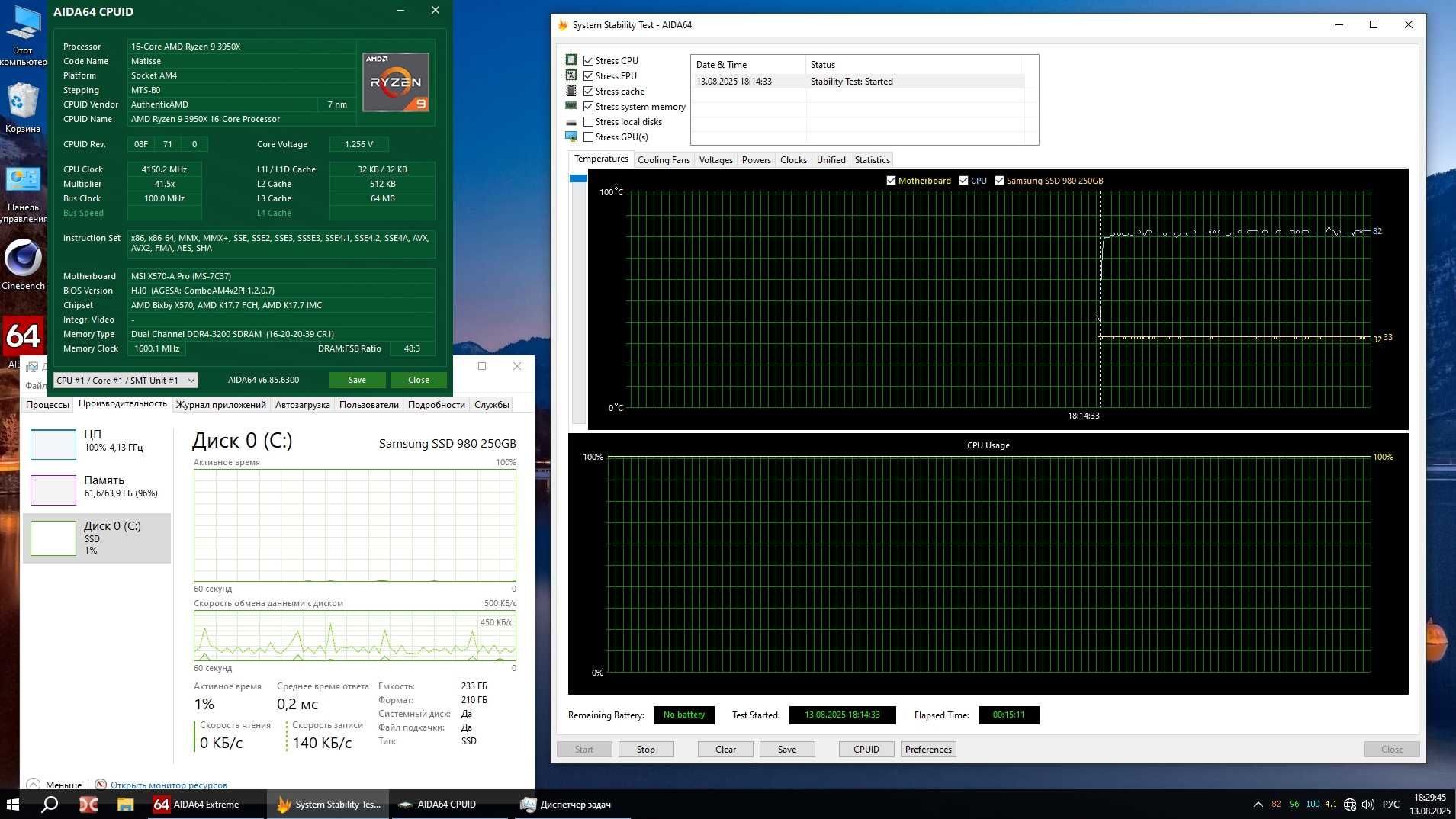
Task: Open Панель управления desktop icon
Action: pyautogui.click(x=23, y=194)
